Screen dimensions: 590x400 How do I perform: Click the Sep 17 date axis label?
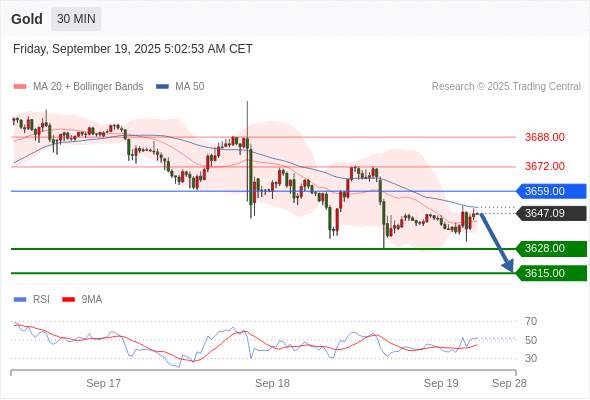pyautogui.click(x=103, y=383)
